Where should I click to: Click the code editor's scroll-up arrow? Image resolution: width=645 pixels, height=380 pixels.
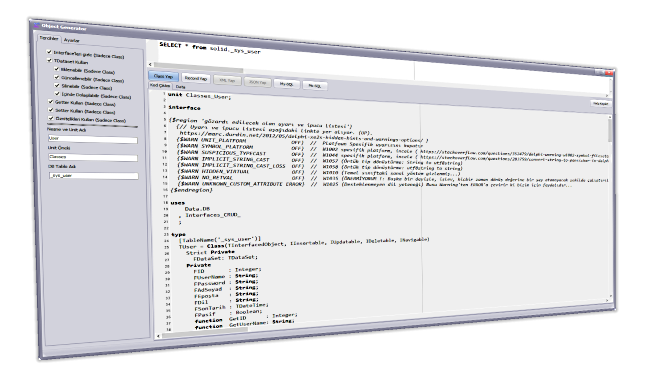click(x=610, y=117)
